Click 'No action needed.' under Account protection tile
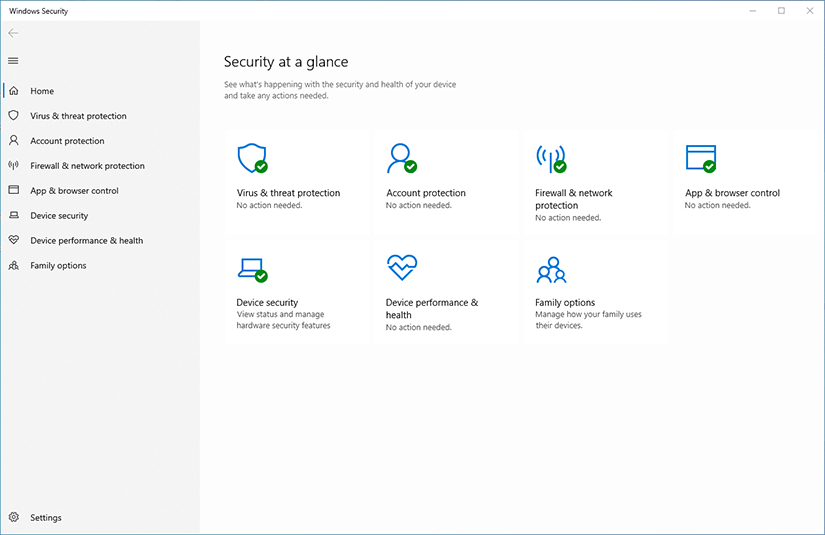825x535 pixels. point(419,205)
